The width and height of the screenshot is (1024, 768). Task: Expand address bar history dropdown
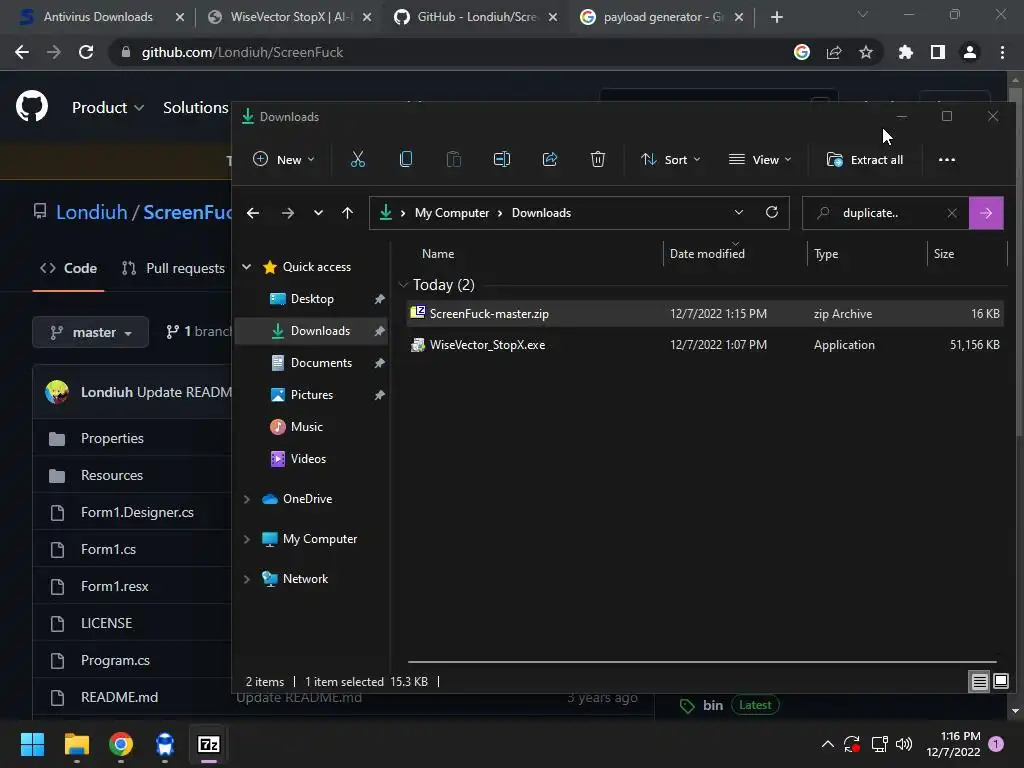tap(739, 212)
